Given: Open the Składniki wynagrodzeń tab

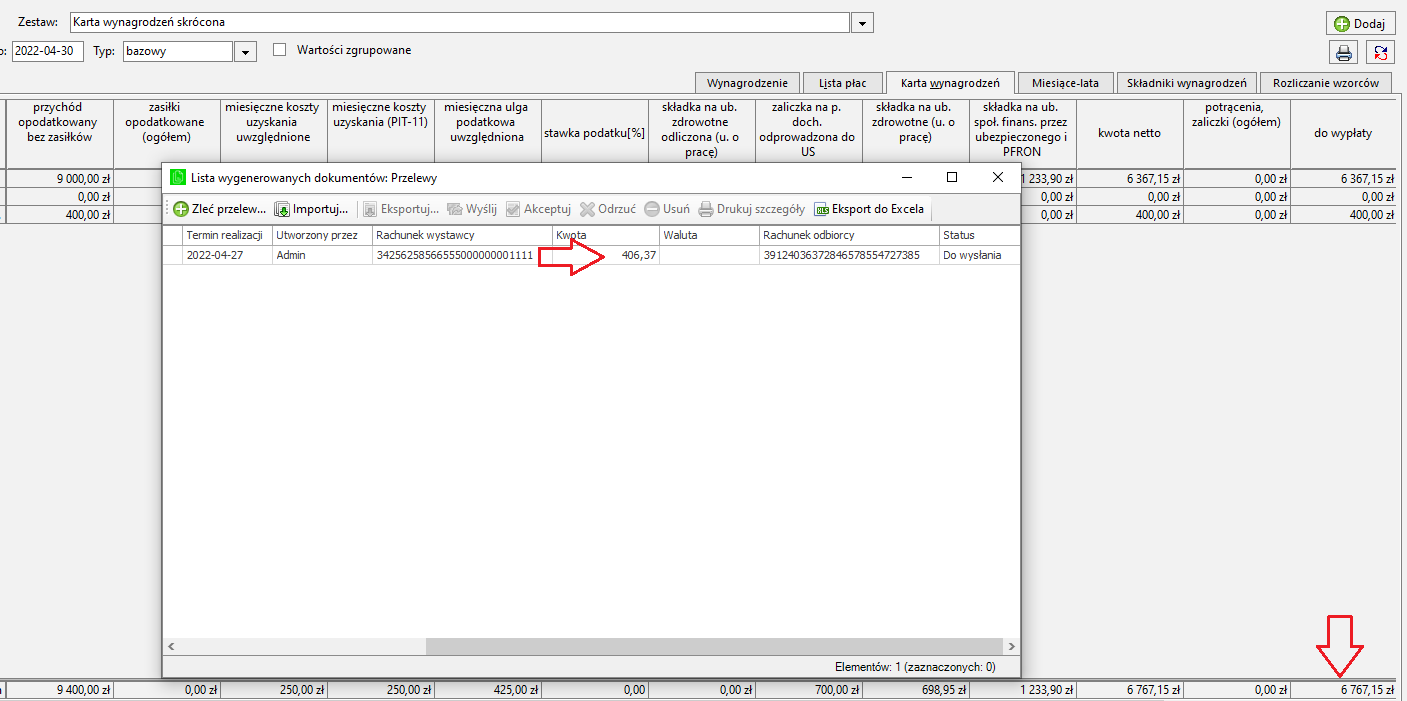Looking at the screenshot, I should pyautogui.click(x=1186, y=83).
